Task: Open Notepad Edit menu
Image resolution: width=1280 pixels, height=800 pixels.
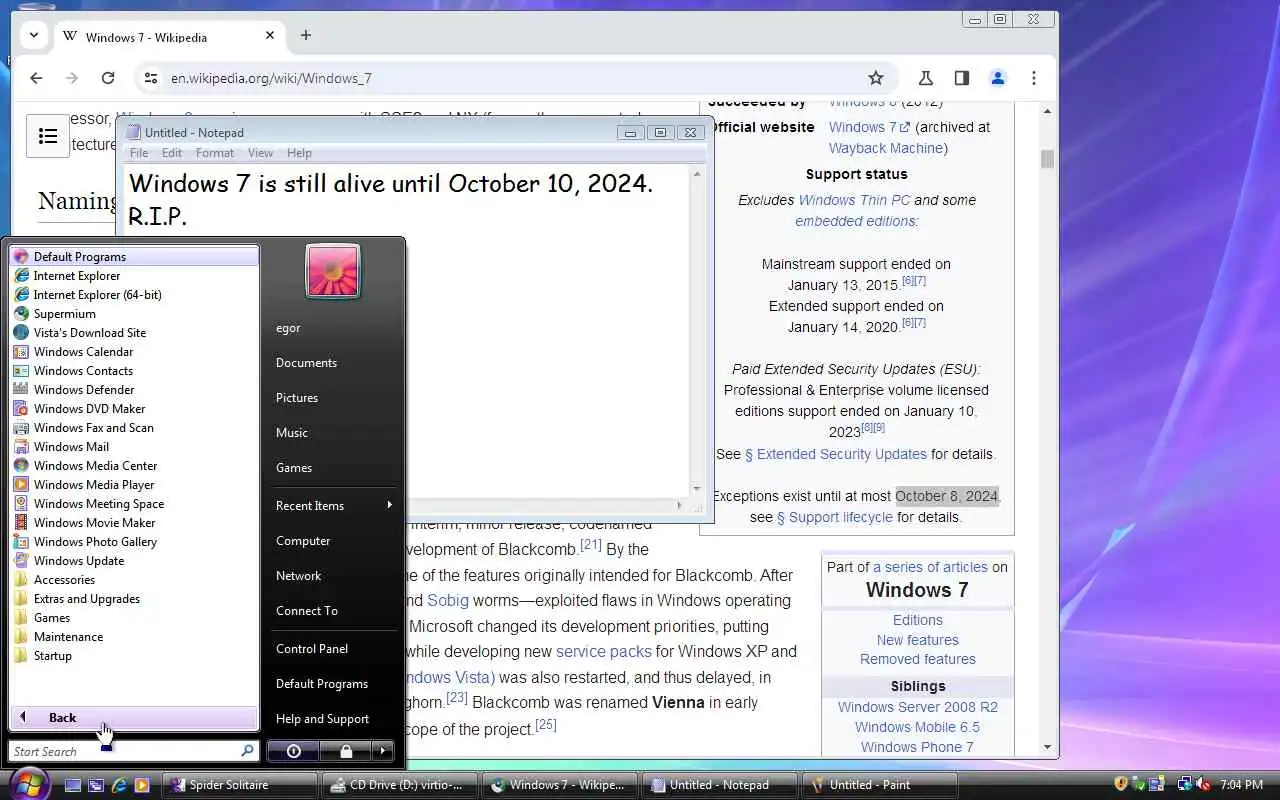Action: 172,153
